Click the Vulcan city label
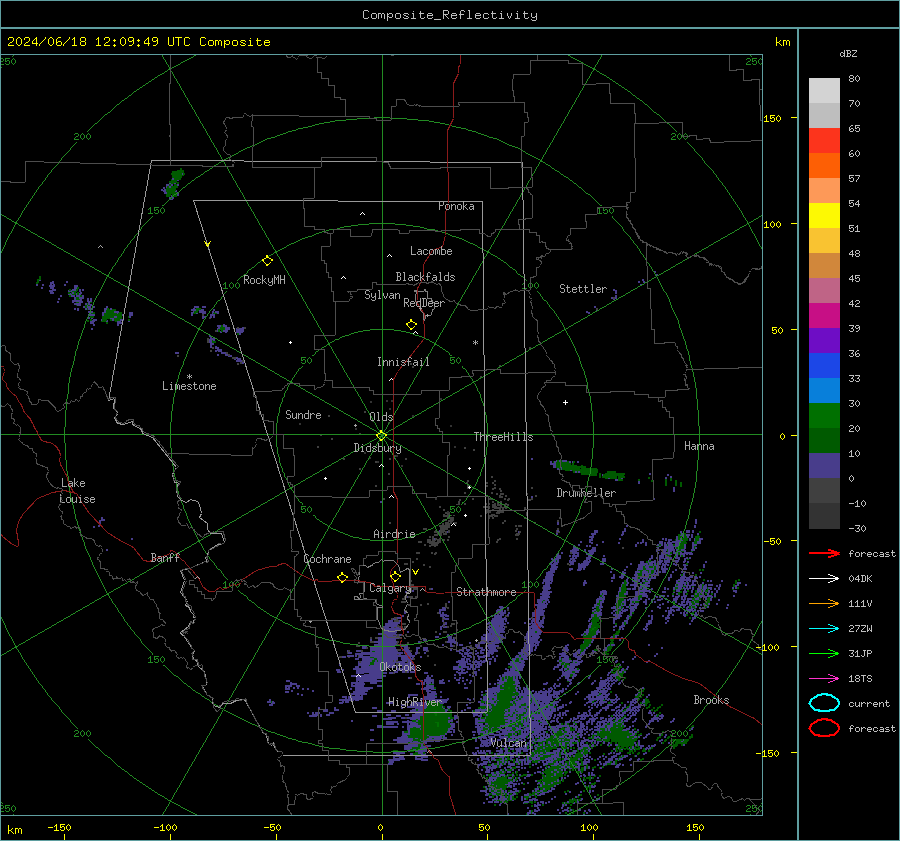This screenshot has height=841, width=900. coord(509,743)
